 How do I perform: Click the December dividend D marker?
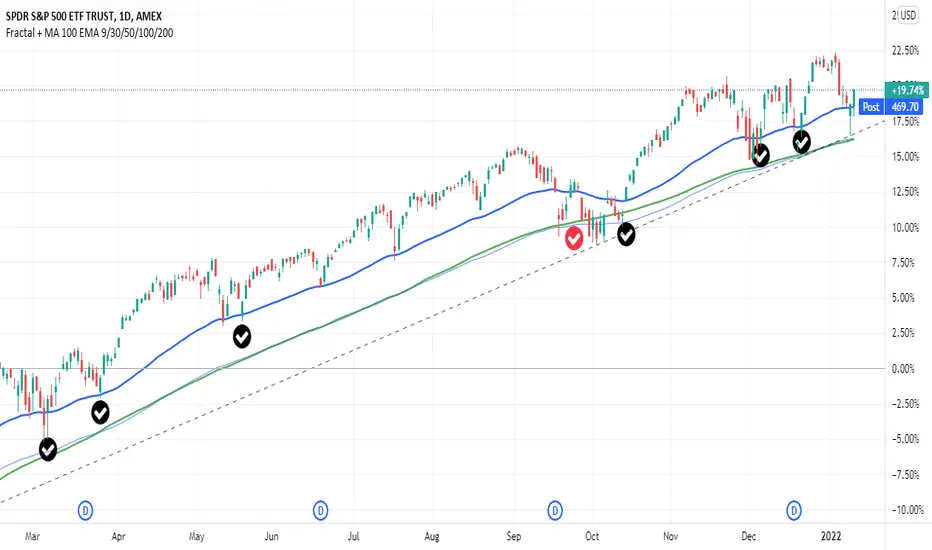click(794, 510)
